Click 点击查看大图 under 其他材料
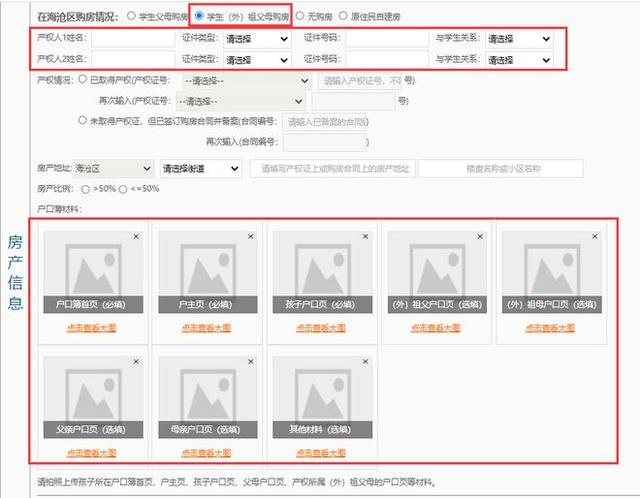 (x=320, y=453)
